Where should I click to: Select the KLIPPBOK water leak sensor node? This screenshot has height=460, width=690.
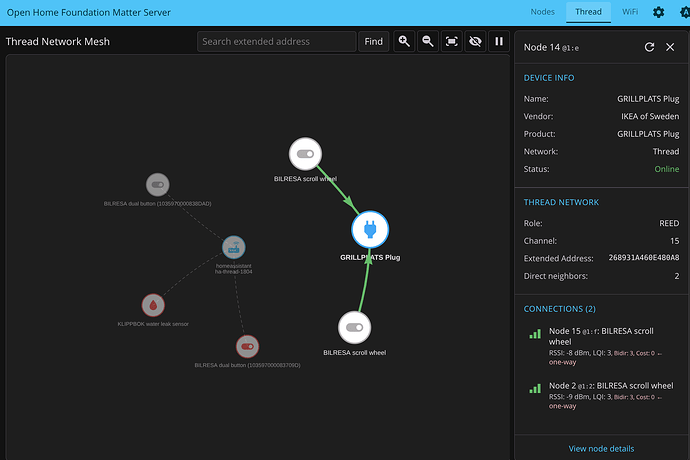click(153, 305)
